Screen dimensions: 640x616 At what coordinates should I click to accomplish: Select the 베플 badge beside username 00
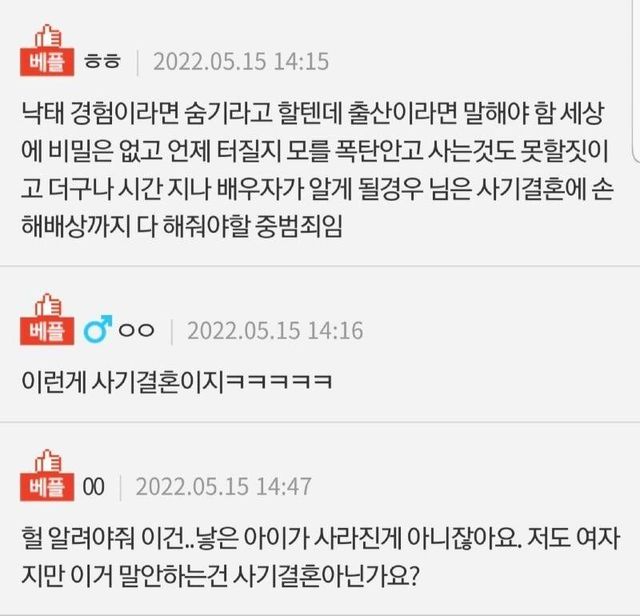pyautogui.click(x=47, y=487)
